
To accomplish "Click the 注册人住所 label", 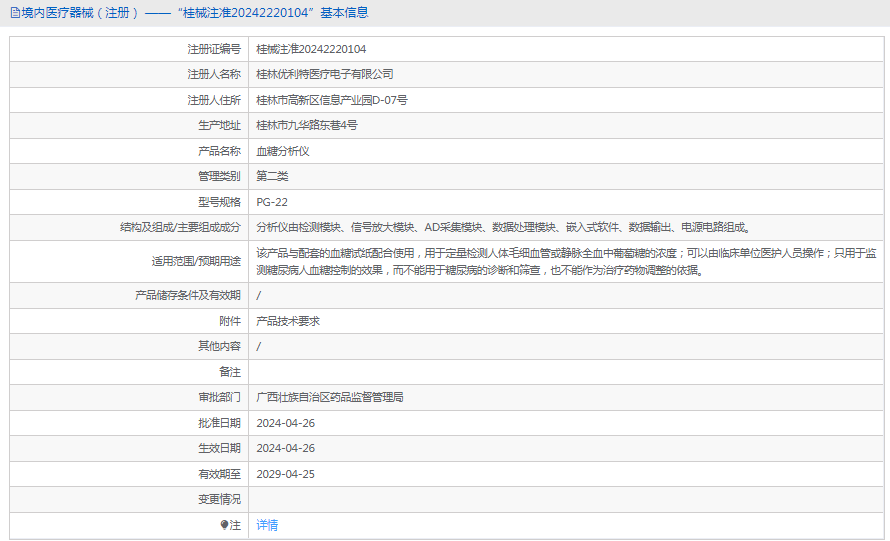I will [x=214, y=100].
